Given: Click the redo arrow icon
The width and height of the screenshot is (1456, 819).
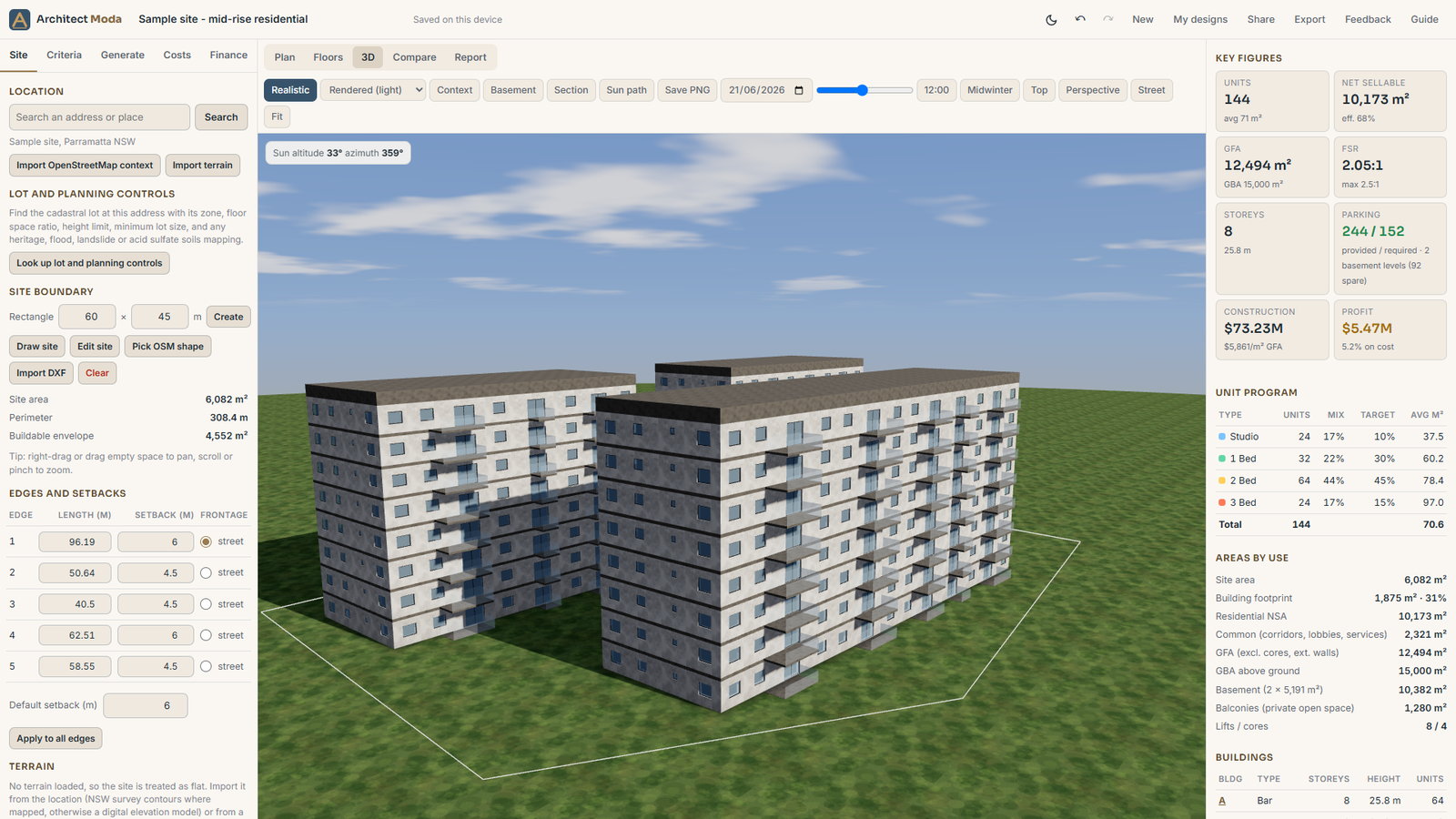Looking at the screenshot, I should pos(1108,19).
